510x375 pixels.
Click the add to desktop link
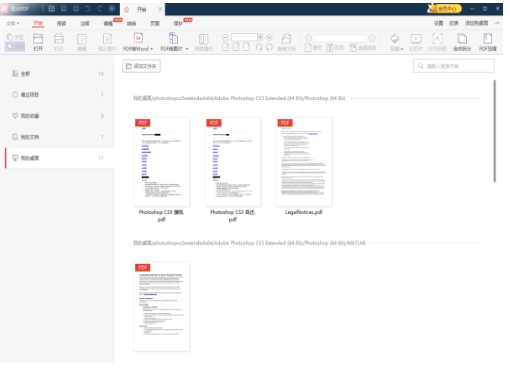(x=477, y=23)
